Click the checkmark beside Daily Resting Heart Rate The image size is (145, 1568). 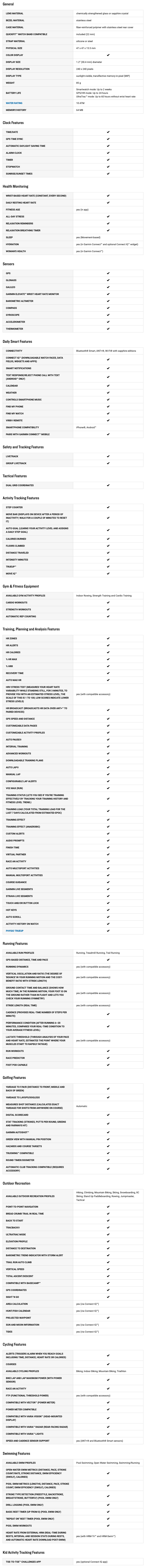click(x=108, y=203)
